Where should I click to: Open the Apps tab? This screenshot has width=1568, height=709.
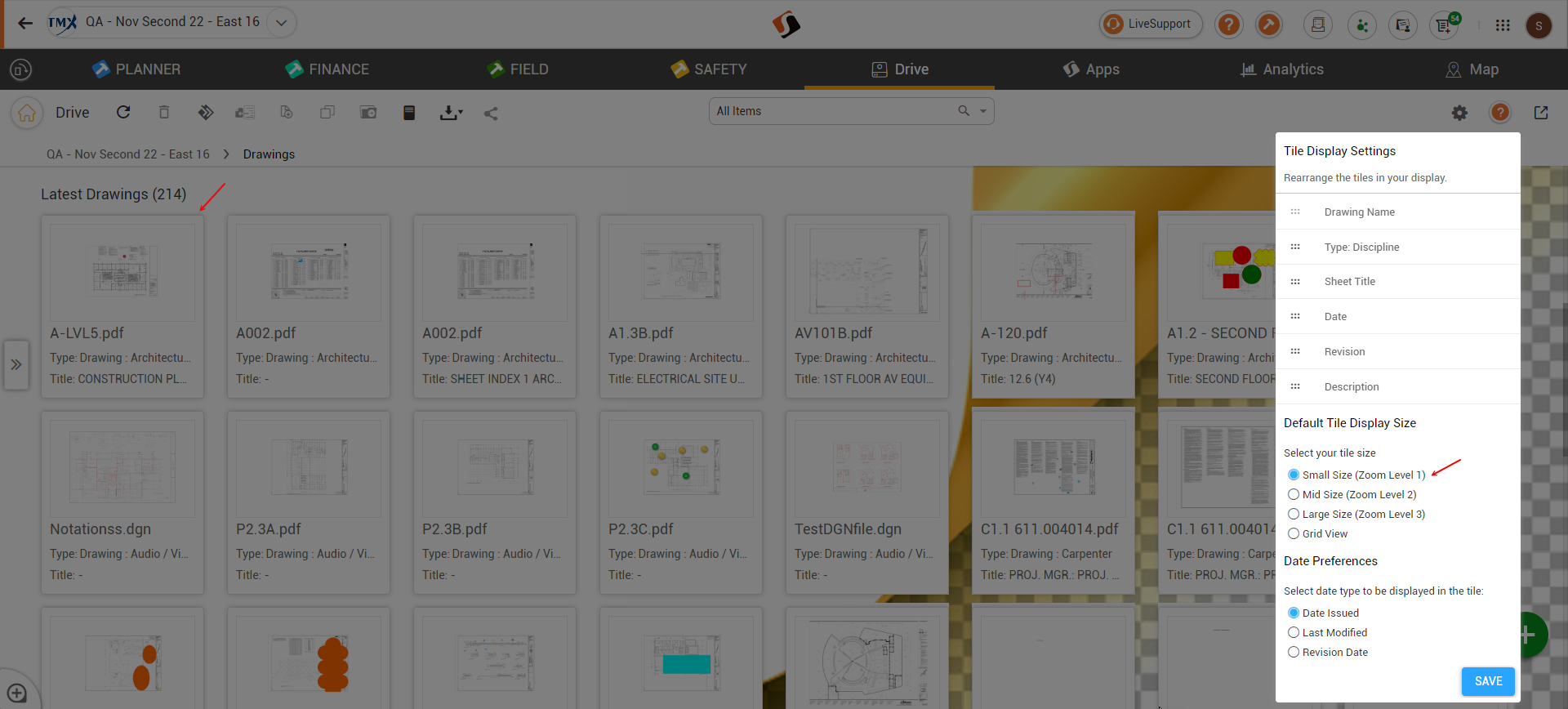point(1091,69)
